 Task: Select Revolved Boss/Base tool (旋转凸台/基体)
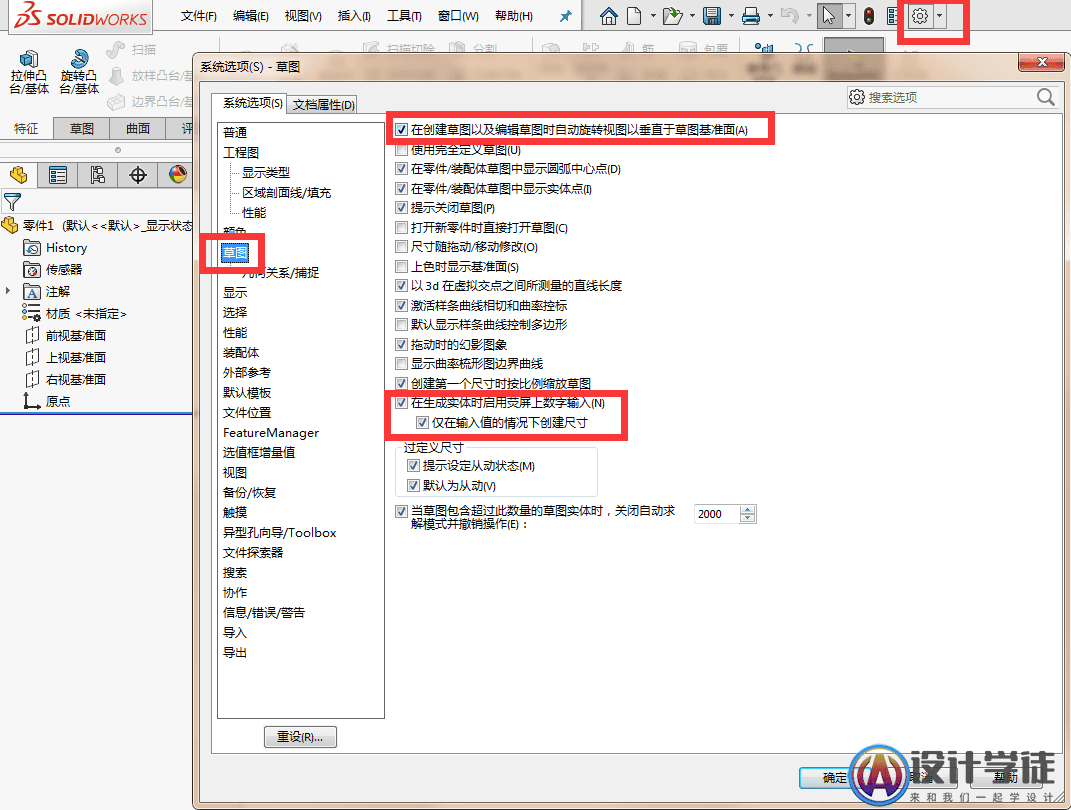click(79, 72)
